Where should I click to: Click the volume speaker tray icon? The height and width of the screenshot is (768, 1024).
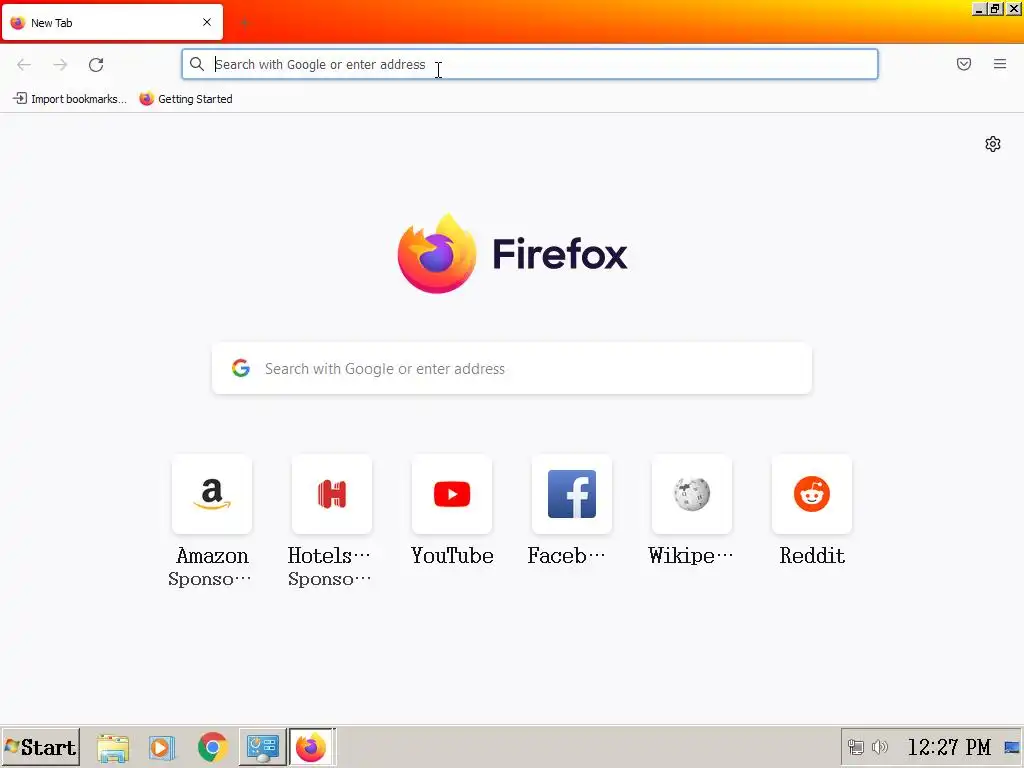tap(880, 747)
